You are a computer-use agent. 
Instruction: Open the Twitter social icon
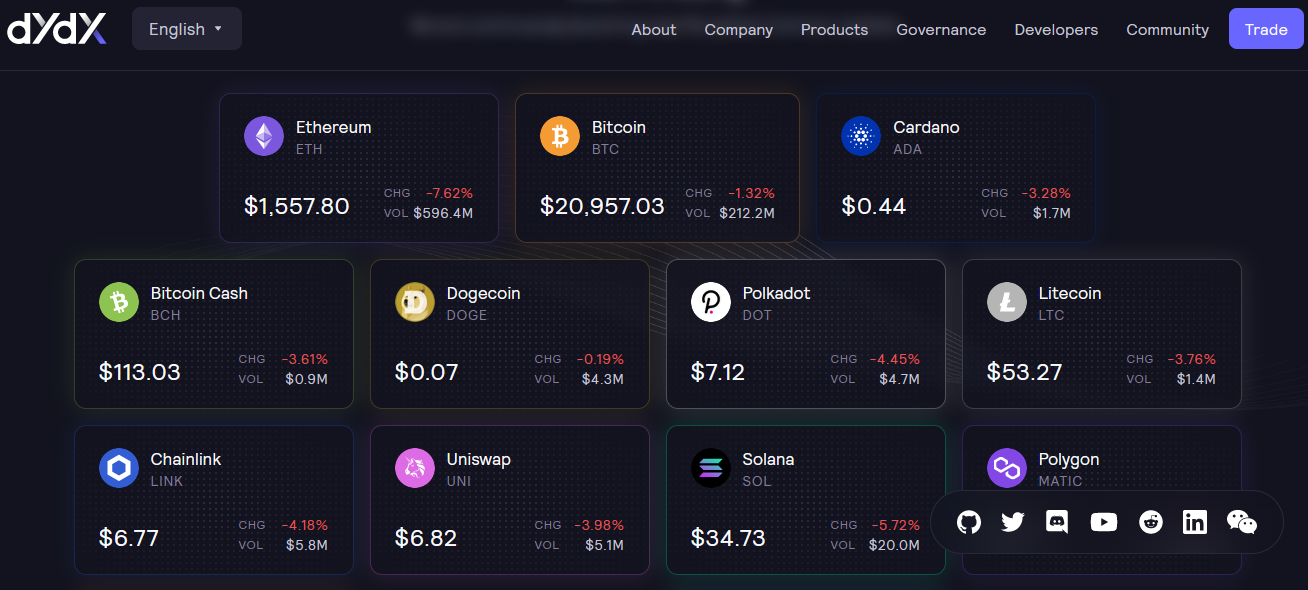(1012, 522)
